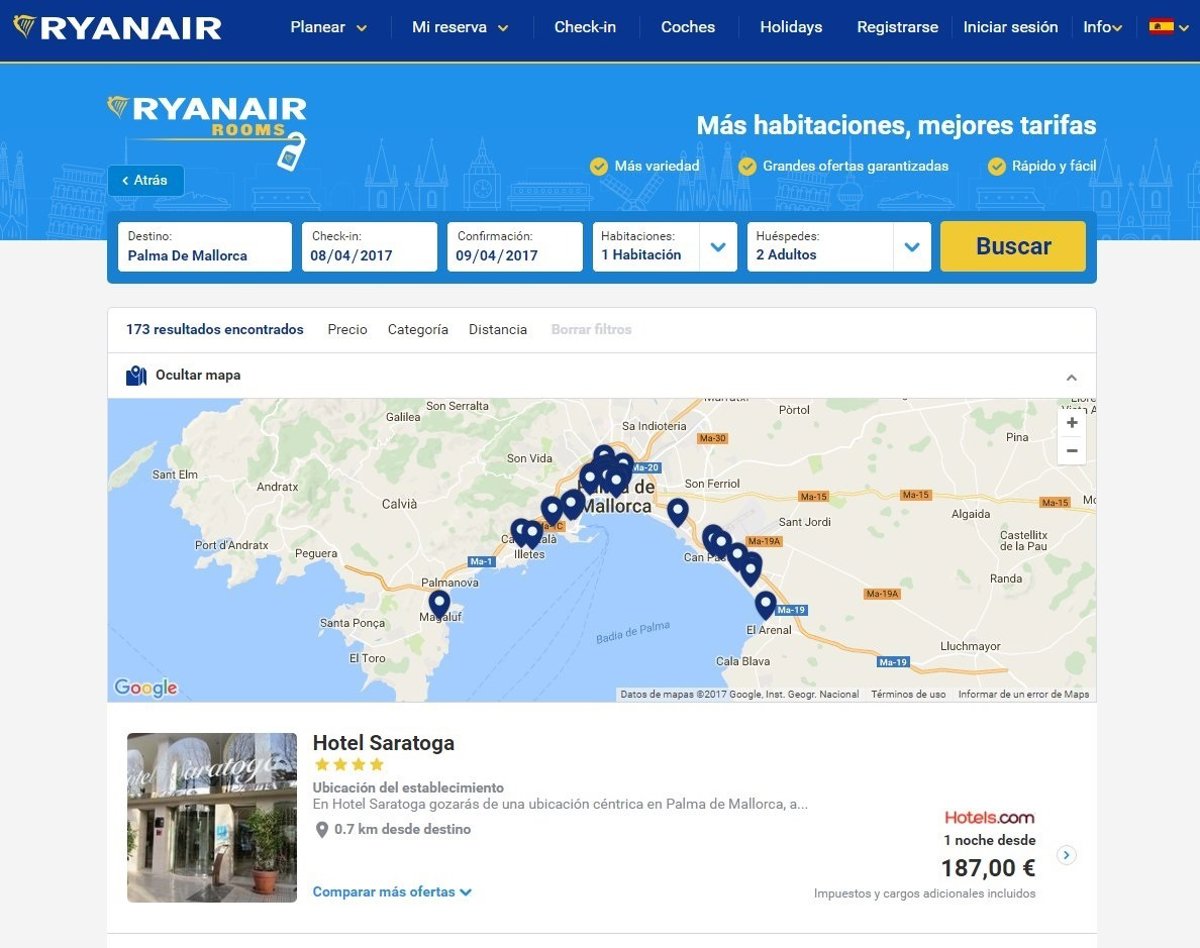
Task: Click the Ryanair logo in header
Action: click(118, 27)
